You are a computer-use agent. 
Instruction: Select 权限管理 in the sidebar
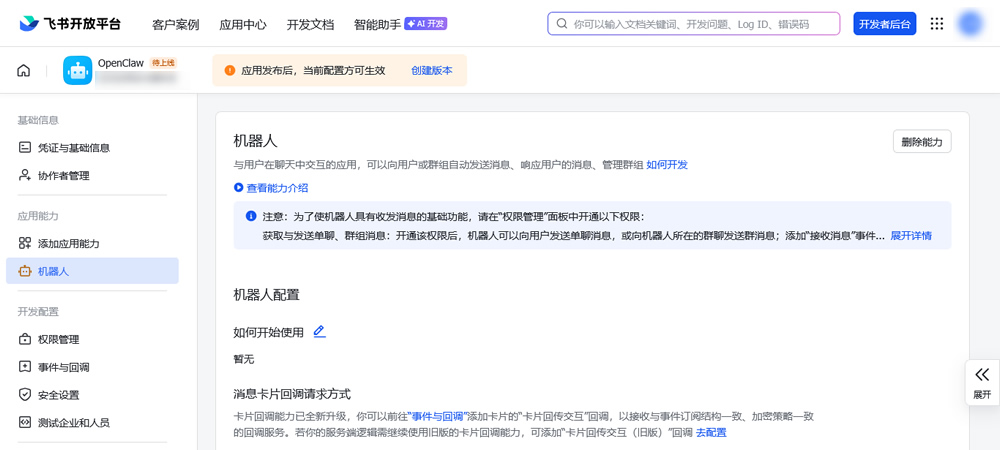(x=58, y=340)
